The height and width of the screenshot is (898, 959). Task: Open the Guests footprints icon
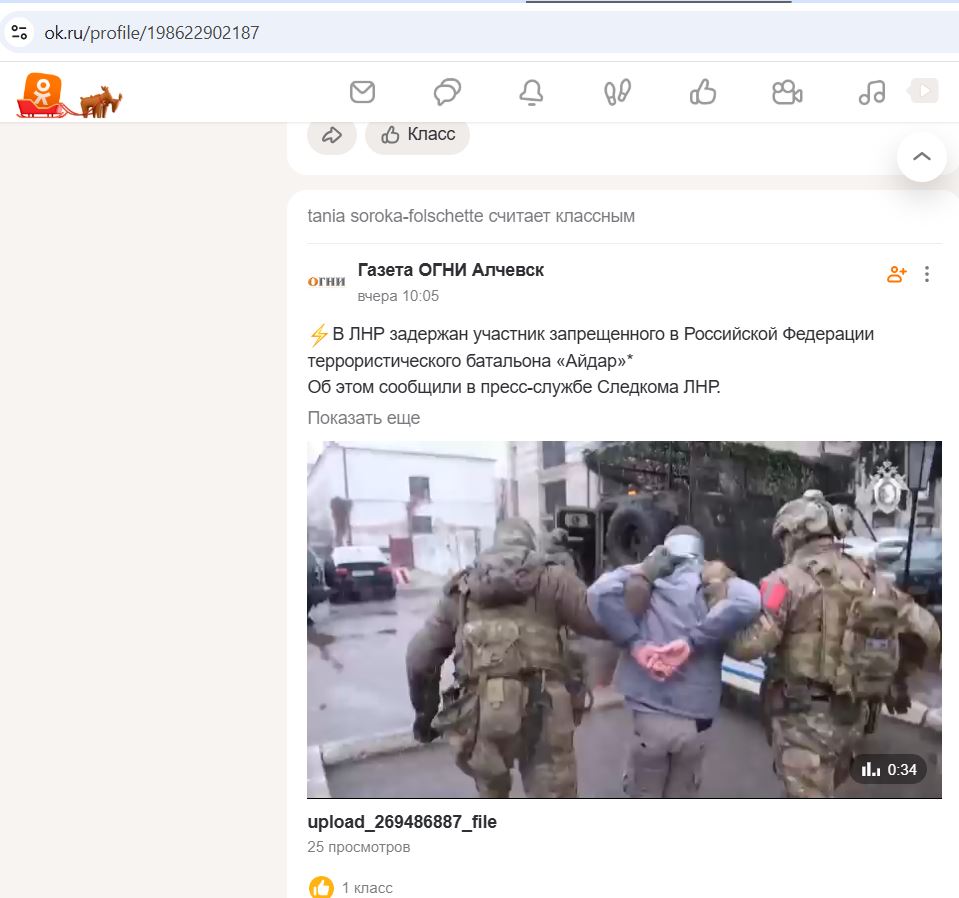[x=617, y=92]
